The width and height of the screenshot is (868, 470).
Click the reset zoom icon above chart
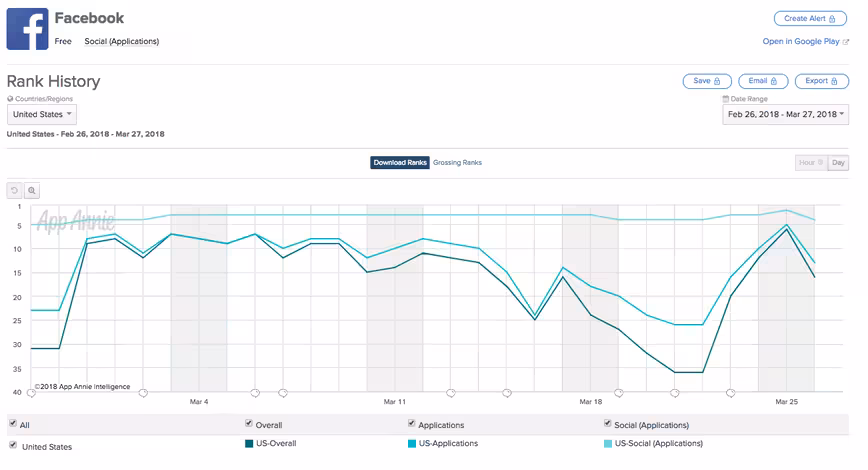pos(14,190)
